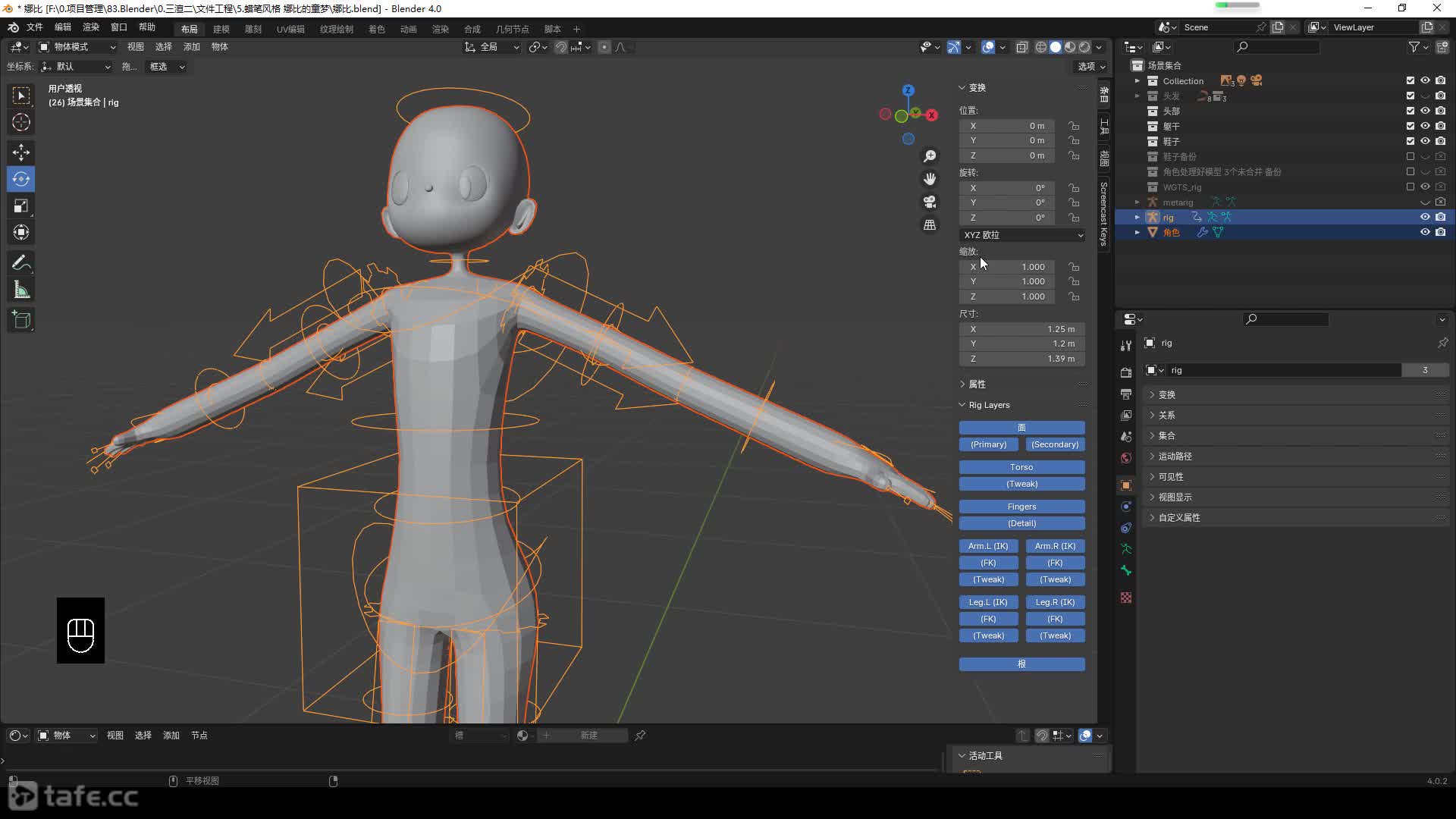The image size is (1456, 819).
Task: Lock the location X value
Action: [1074, 126]
